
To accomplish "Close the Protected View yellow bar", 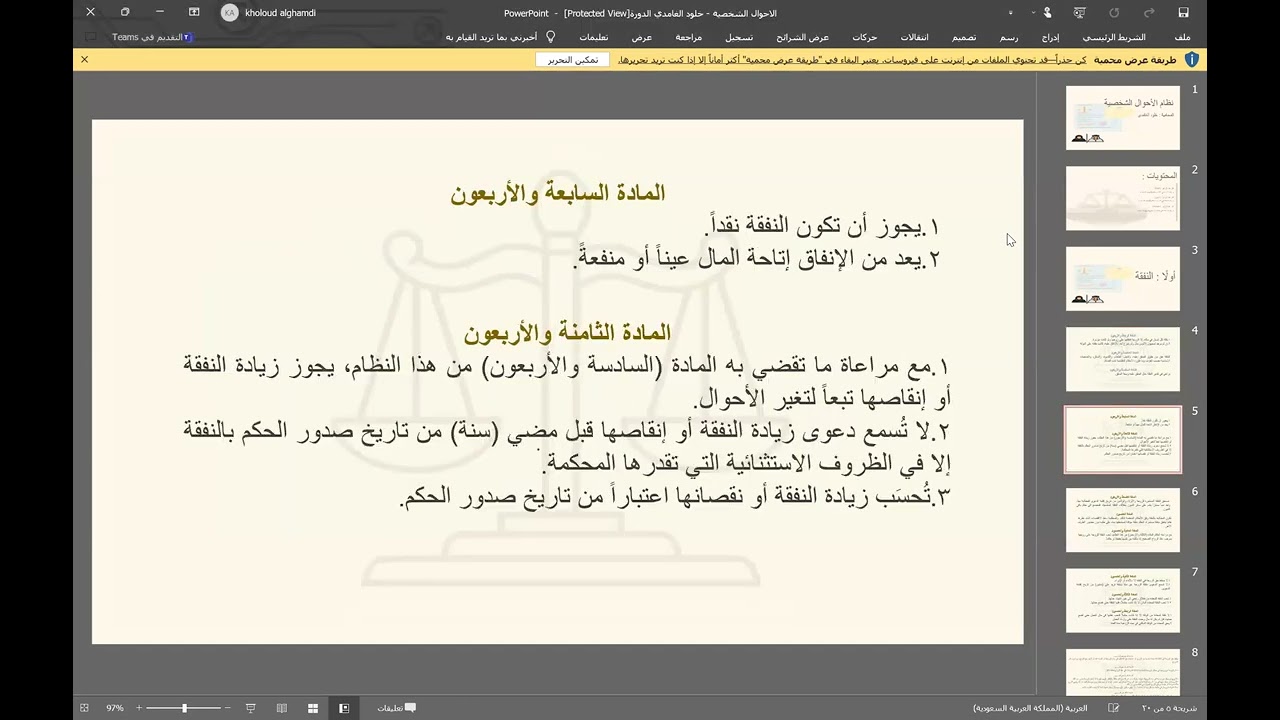I will coord(84,60).
